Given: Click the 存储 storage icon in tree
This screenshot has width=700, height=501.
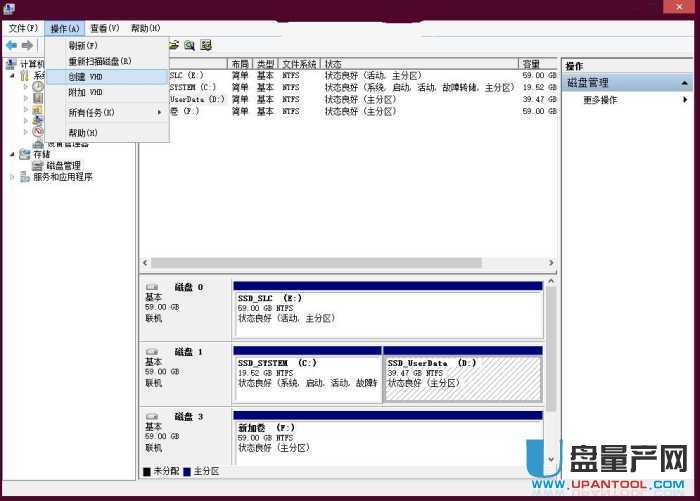Looking at the screenshot, I should 25,154.
